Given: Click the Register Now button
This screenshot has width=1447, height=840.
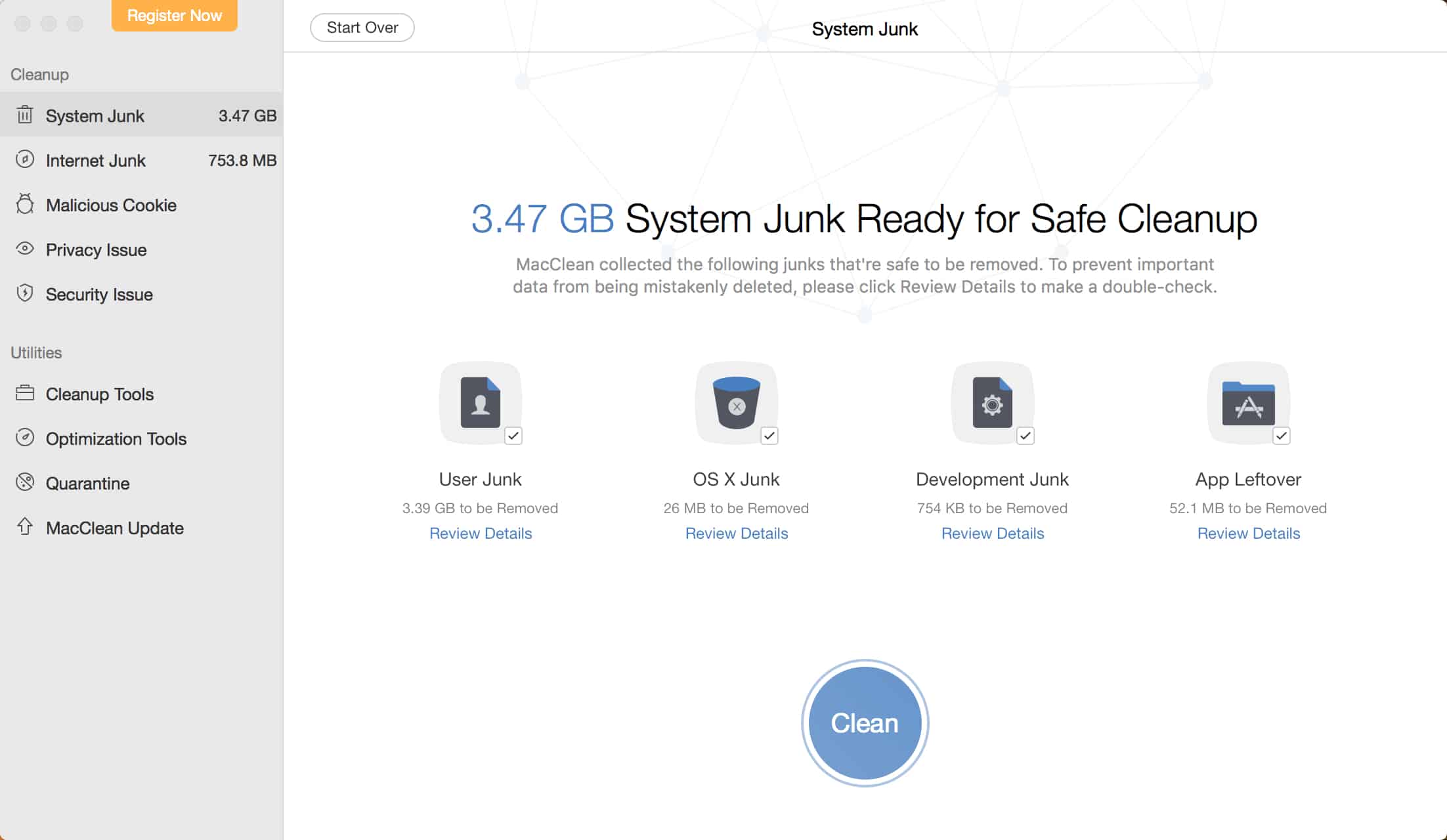Looking at the screenshot, I should point(175,15).
